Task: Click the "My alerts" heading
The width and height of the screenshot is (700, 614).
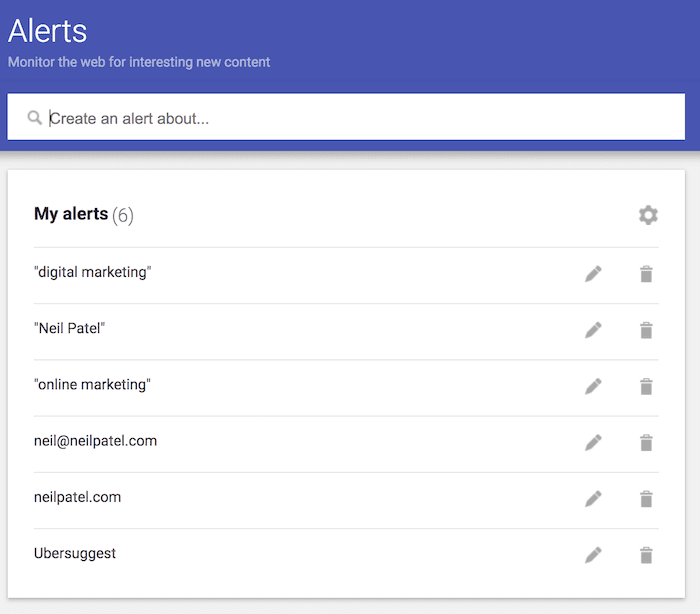Action: (71, 214)
